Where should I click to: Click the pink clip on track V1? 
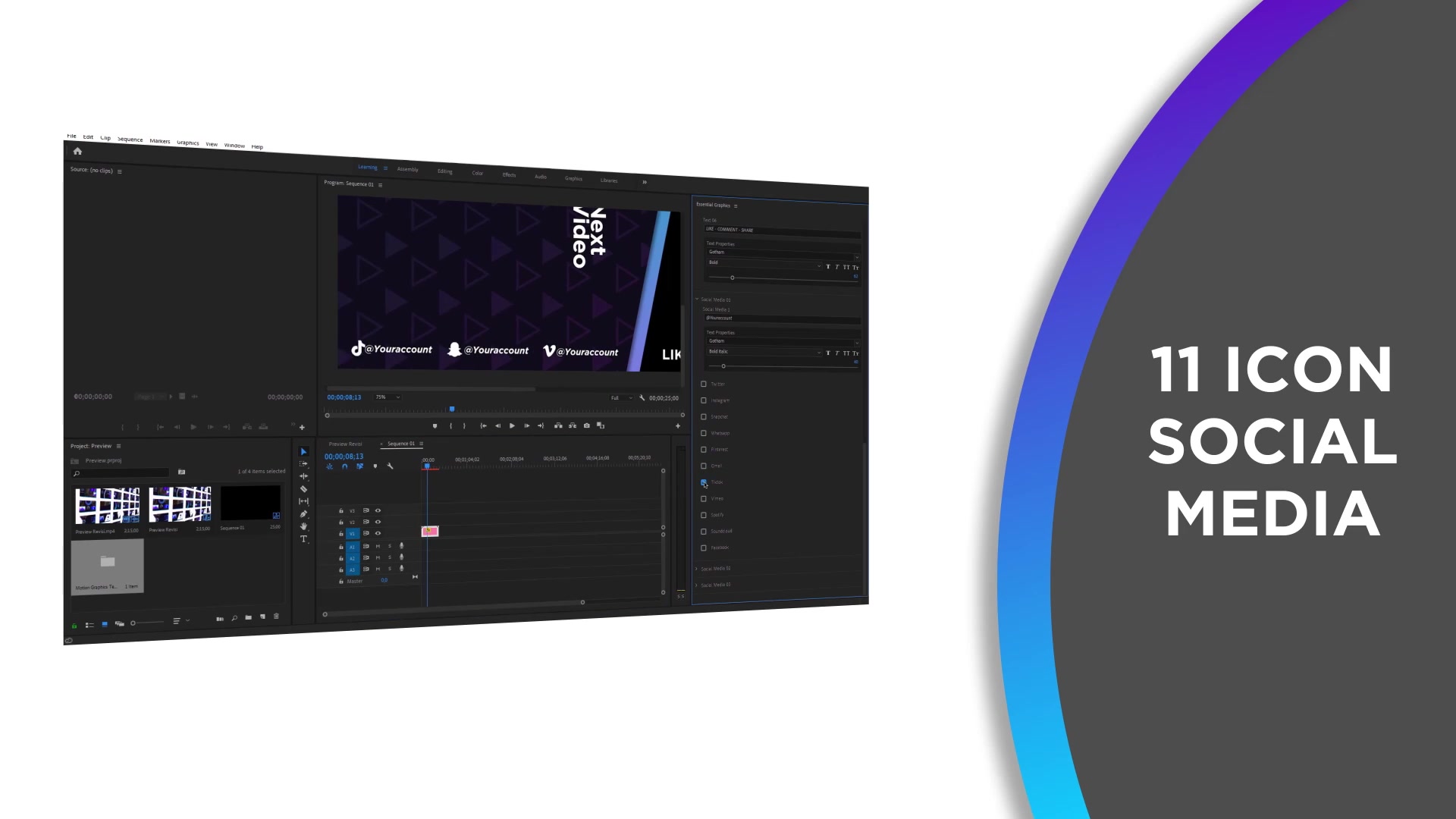click(430, 531)
